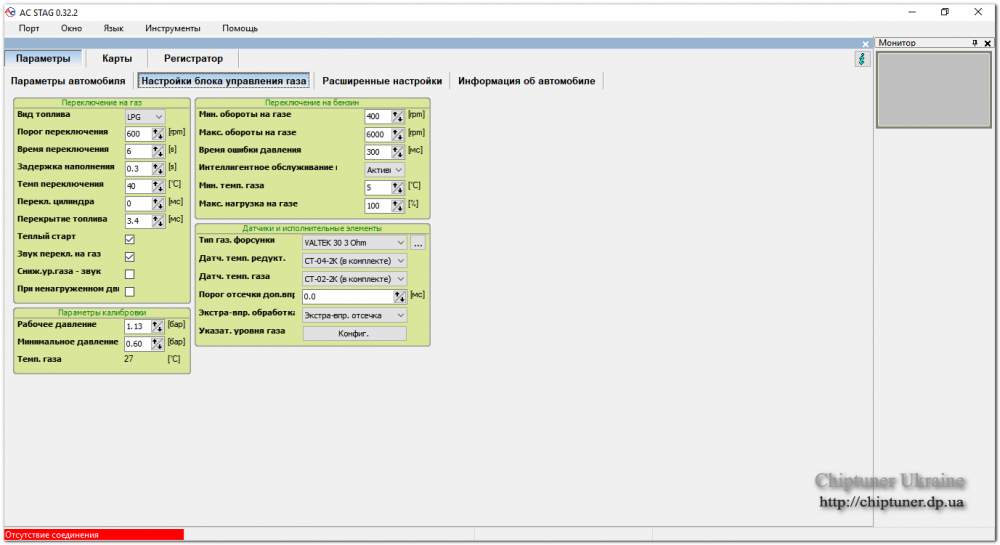The image size is (1000, 545).
Task: Click the Конфиг. button
Action: click(354, 333)
